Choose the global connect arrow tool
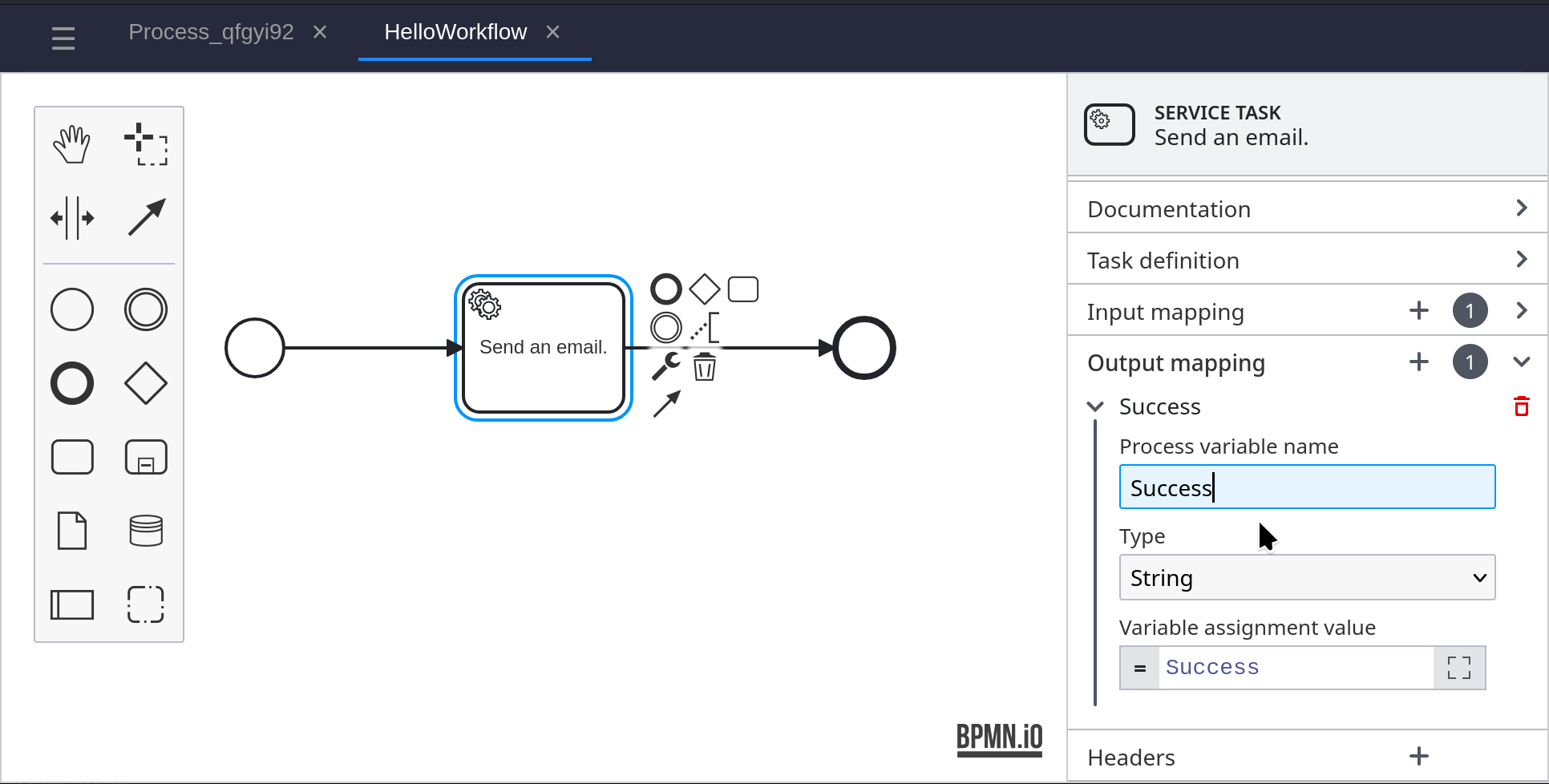The image size is (1549, 784). click(x=146, y=217)
